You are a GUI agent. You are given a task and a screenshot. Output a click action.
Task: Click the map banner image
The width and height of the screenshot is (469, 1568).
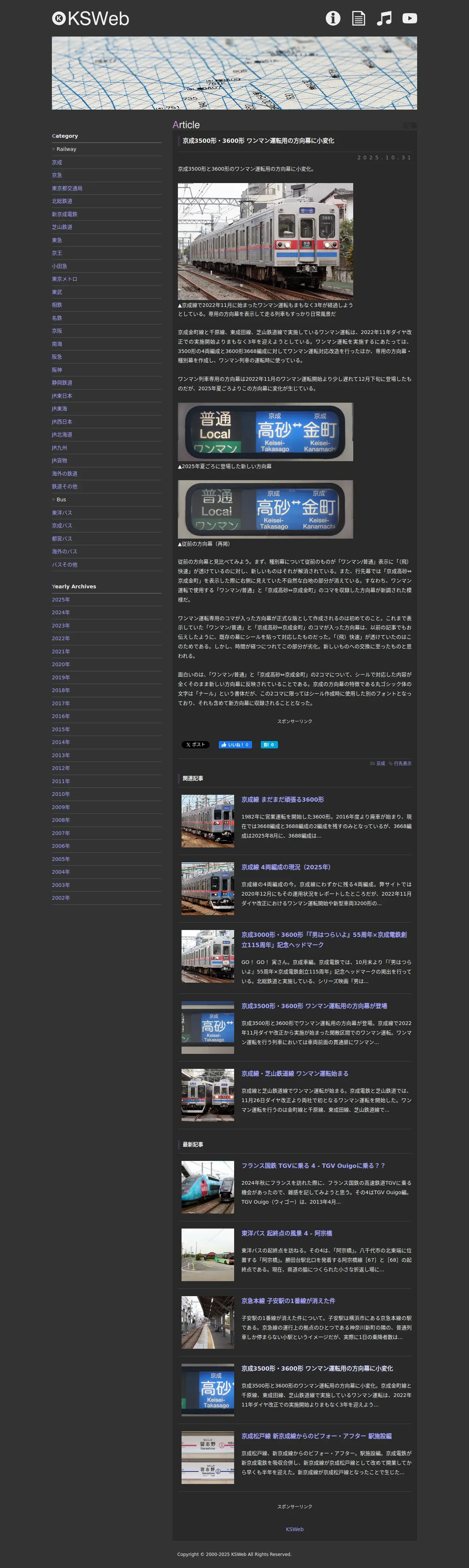click(234, 73)
